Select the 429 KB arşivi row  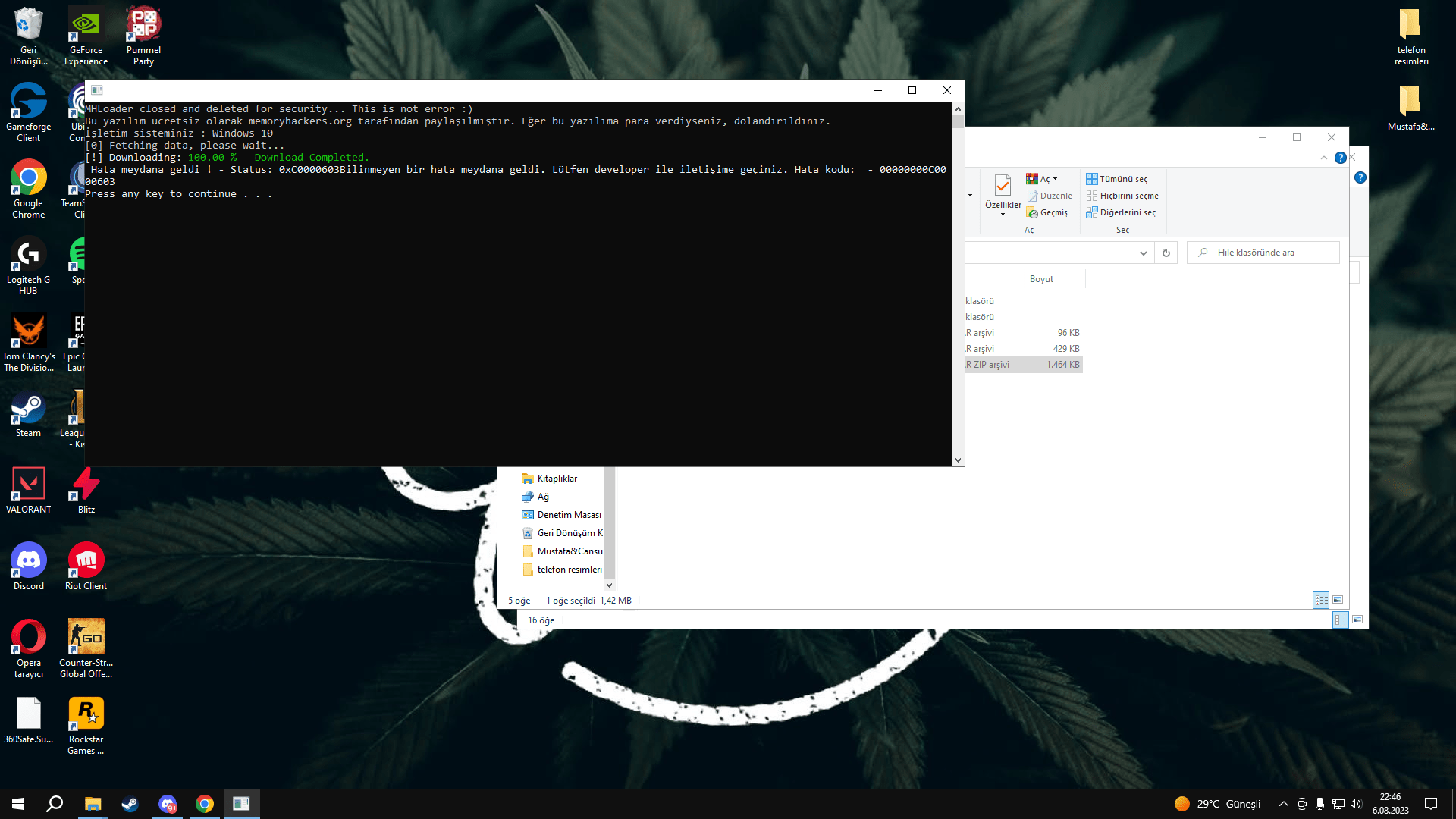[1023, 349]
